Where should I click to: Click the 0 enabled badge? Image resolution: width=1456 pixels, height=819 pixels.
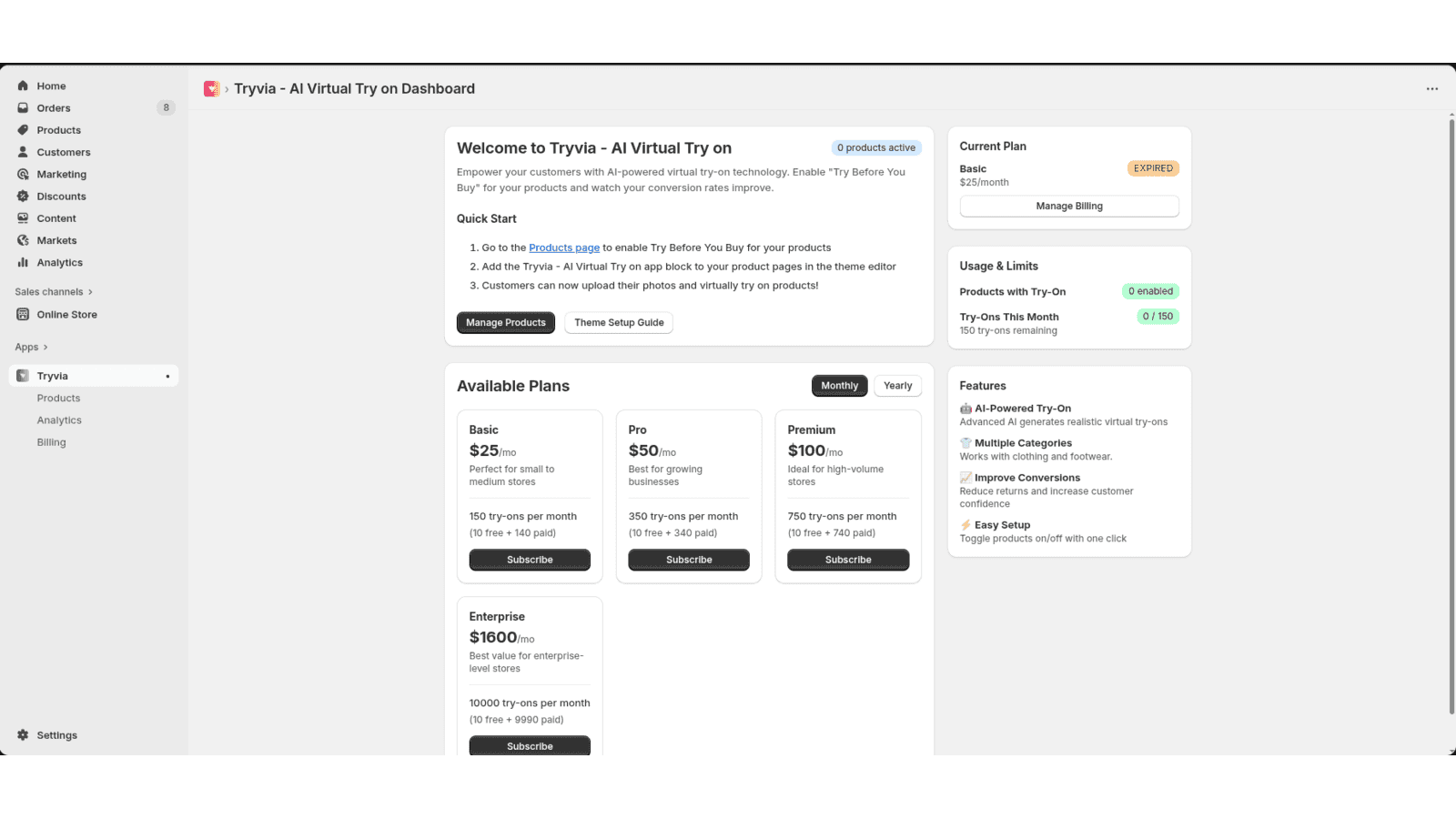[x=1150, y=291]
